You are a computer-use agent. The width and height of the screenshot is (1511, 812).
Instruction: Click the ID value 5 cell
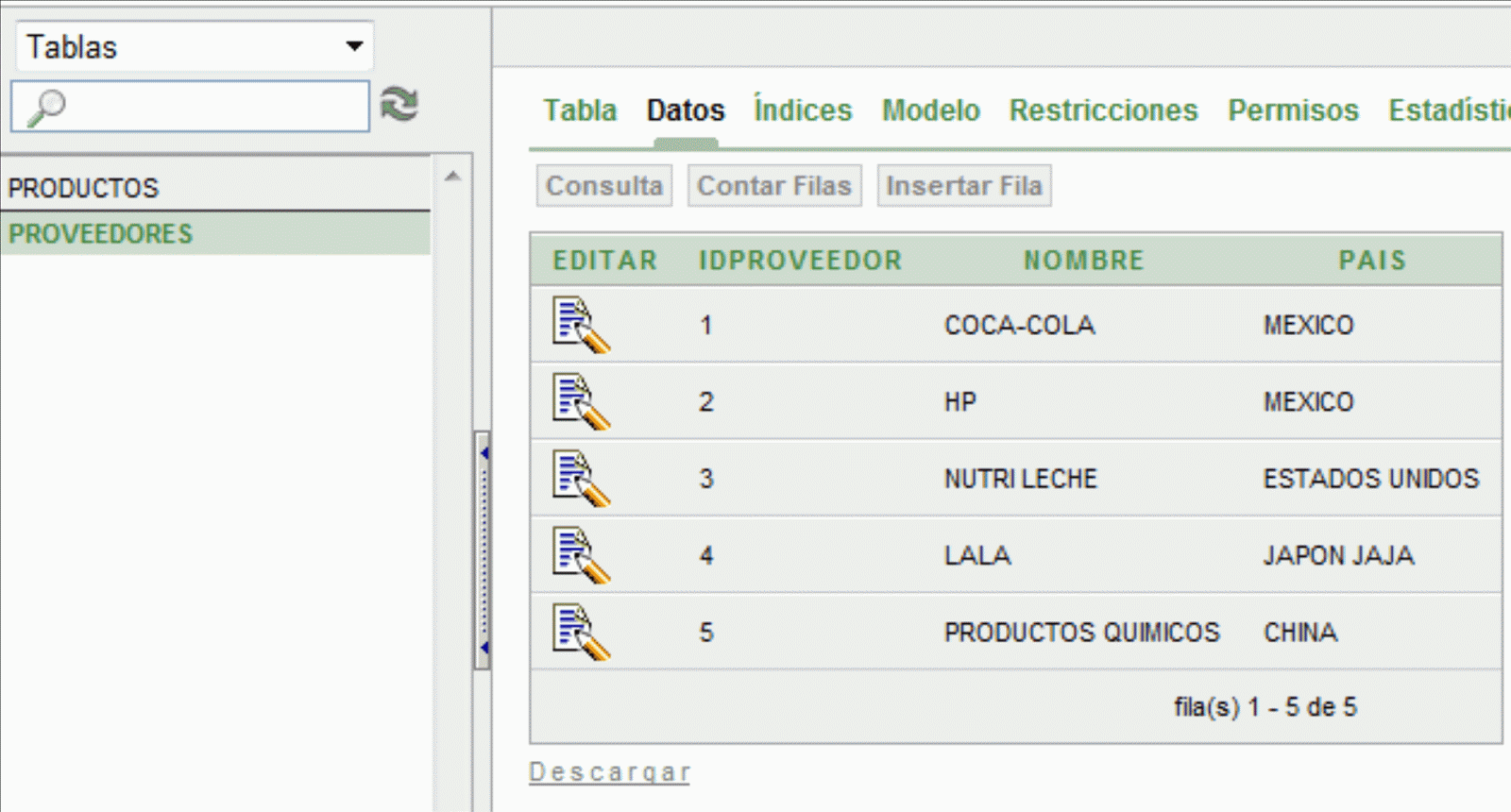706,632
